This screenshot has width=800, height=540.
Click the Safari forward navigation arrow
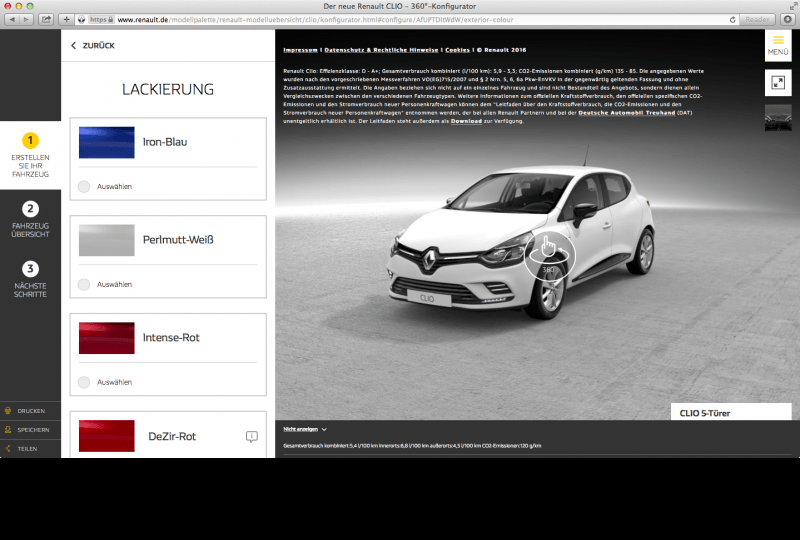(26, 19)
